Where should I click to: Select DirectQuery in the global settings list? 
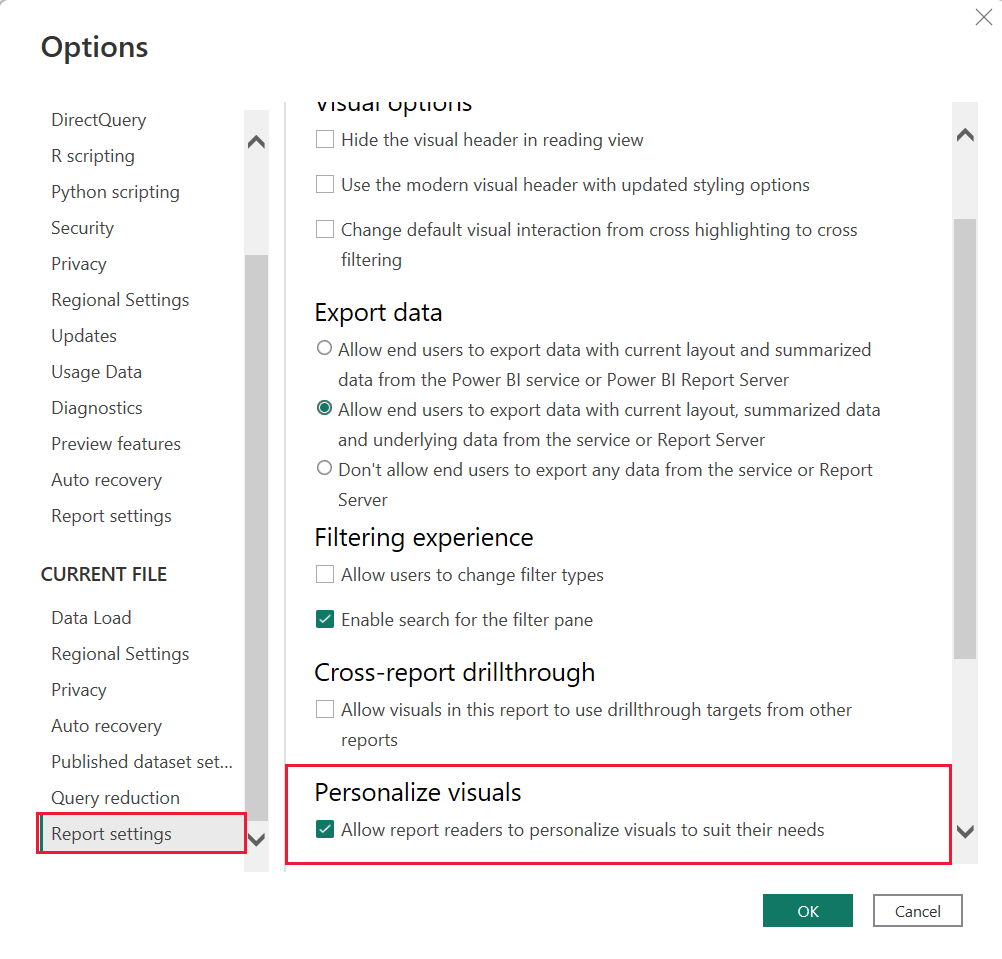(x=98, y=119)
